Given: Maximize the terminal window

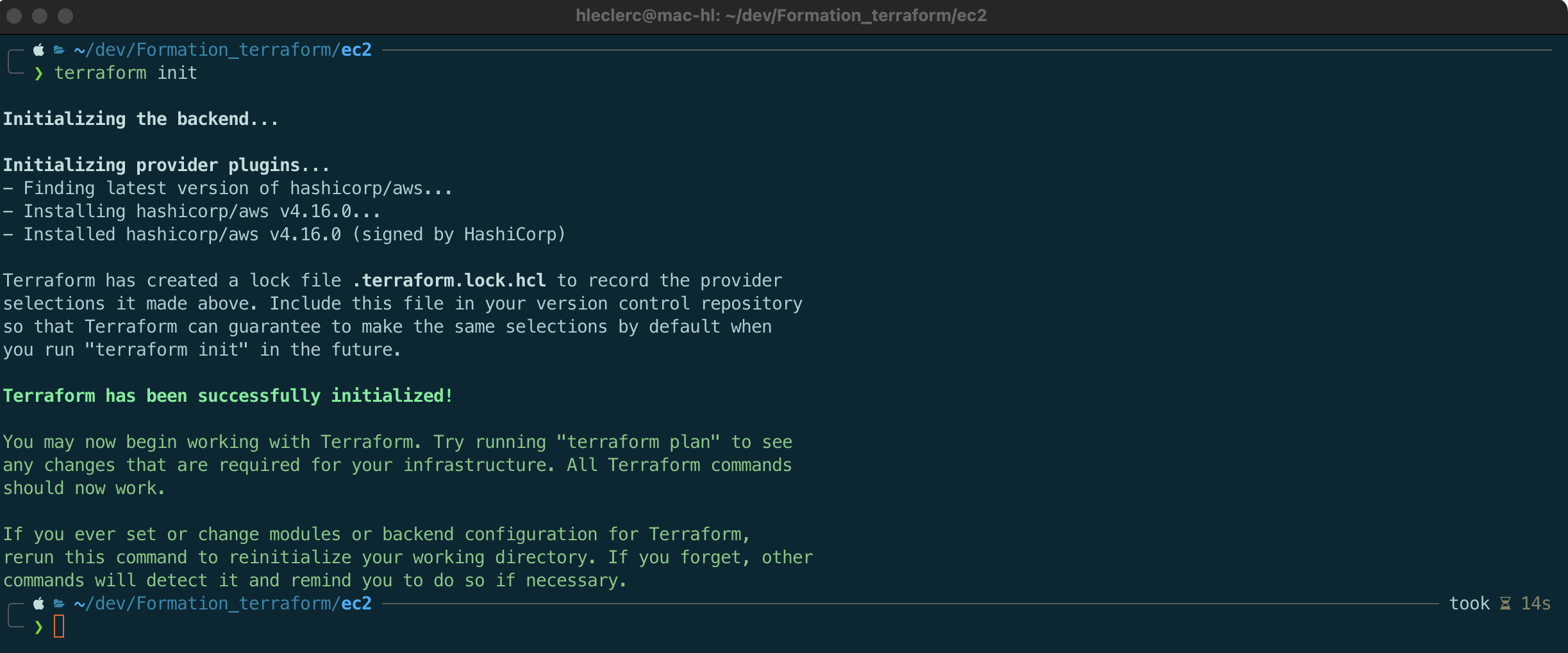Looking at the screenshot, I should (x=65, y=16).
